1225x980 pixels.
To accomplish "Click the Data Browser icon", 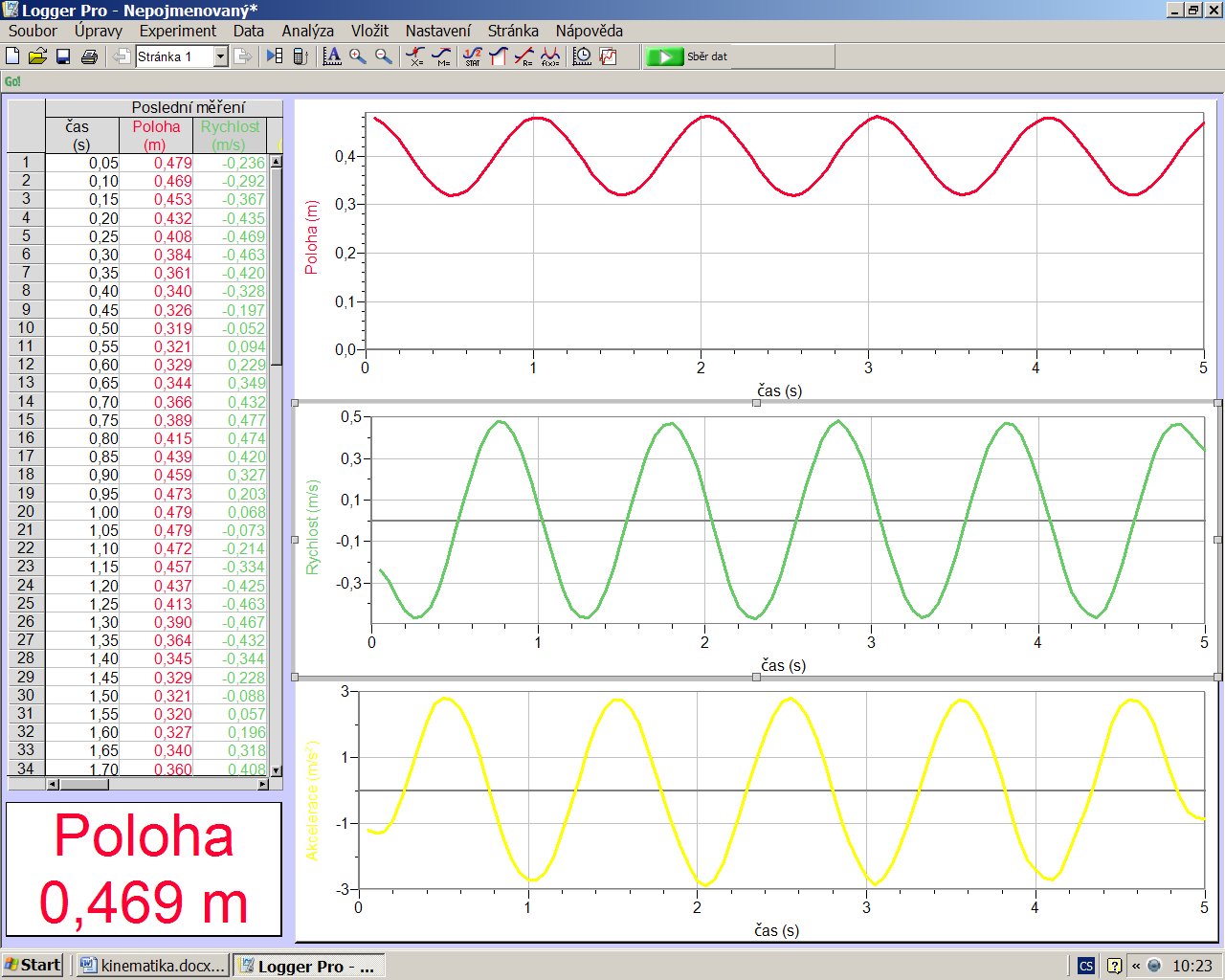I will click(x=275, y=56).
